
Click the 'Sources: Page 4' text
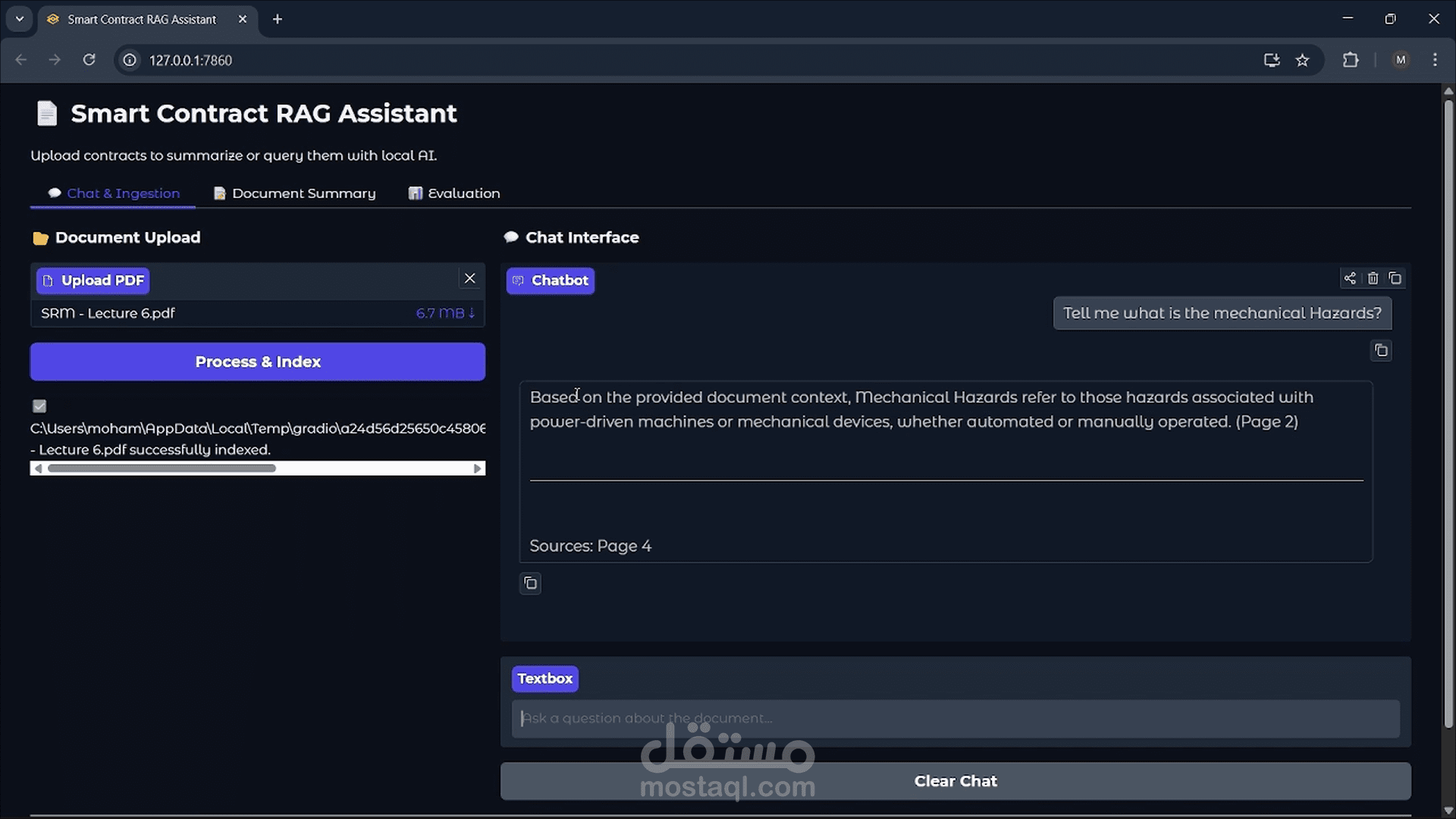(x=590, y=546)
